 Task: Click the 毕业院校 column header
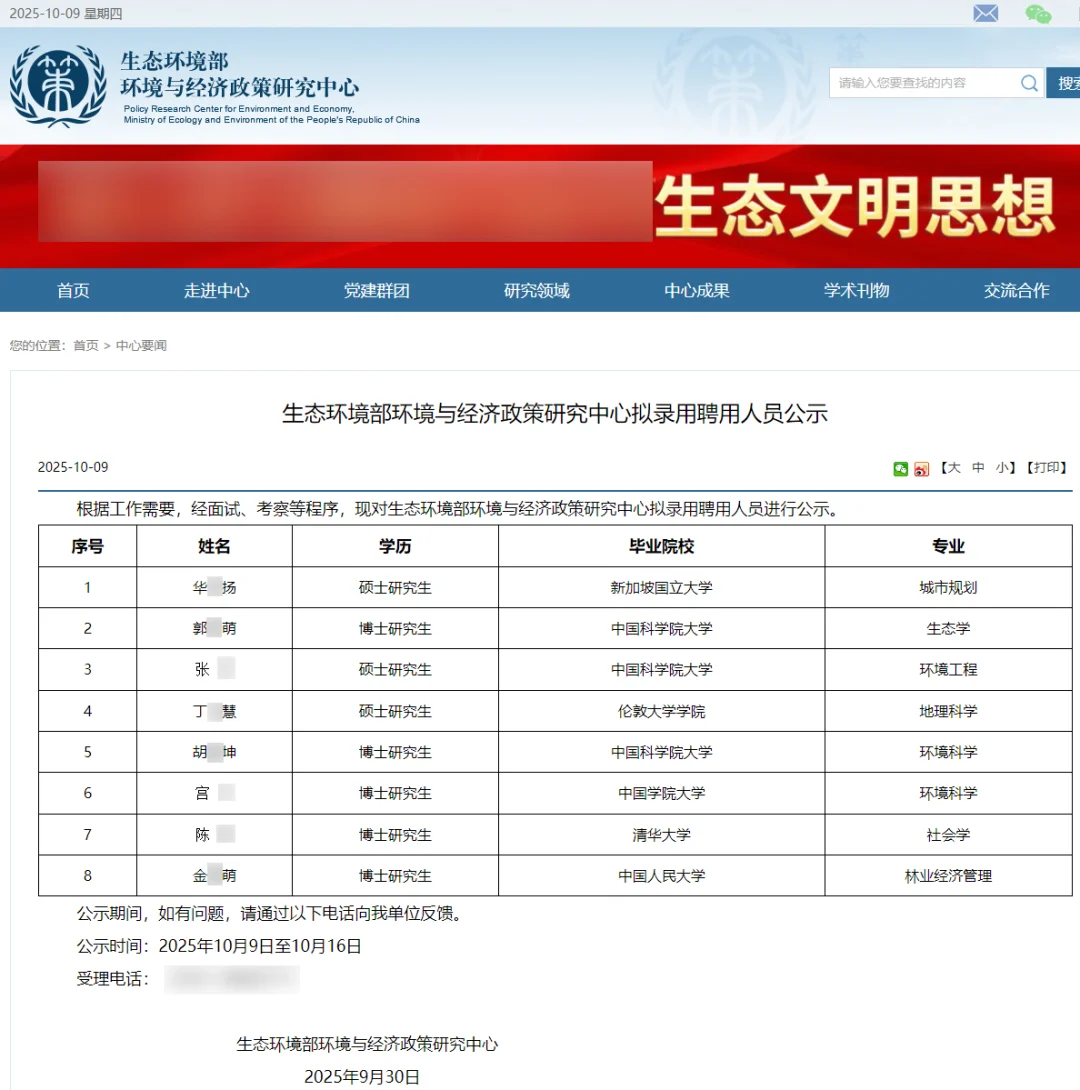662,546
